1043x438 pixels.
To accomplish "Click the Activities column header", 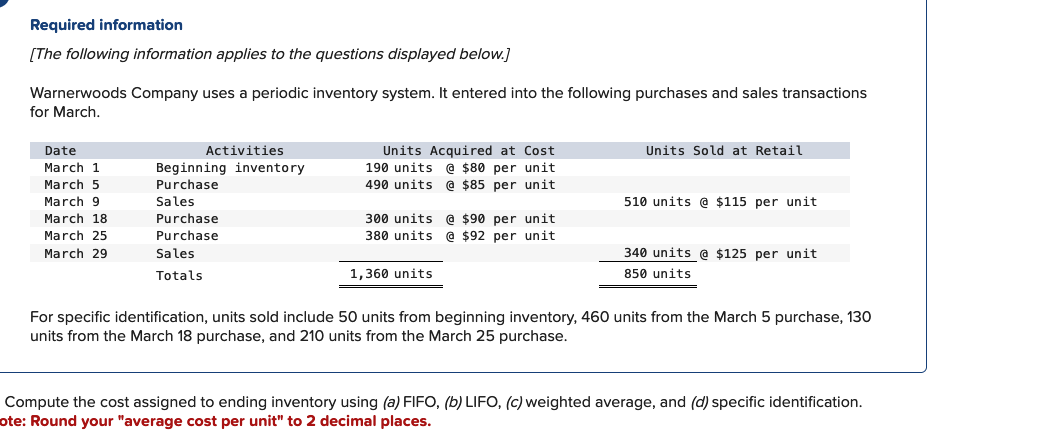I will click(245, 151).
